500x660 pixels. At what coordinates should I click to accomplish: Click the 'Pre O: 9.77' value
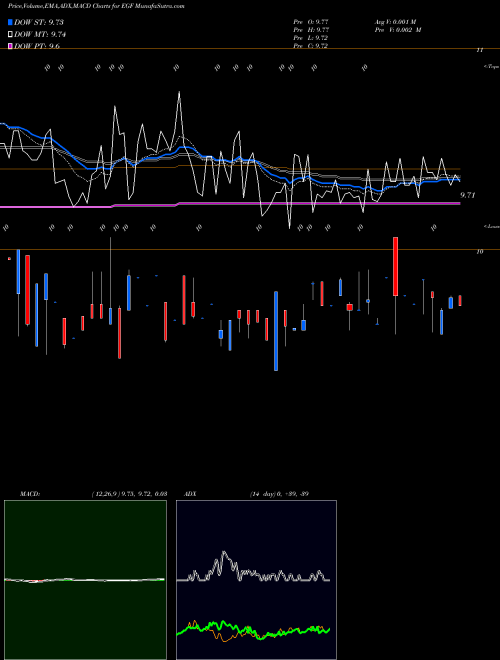pos(311,22)
